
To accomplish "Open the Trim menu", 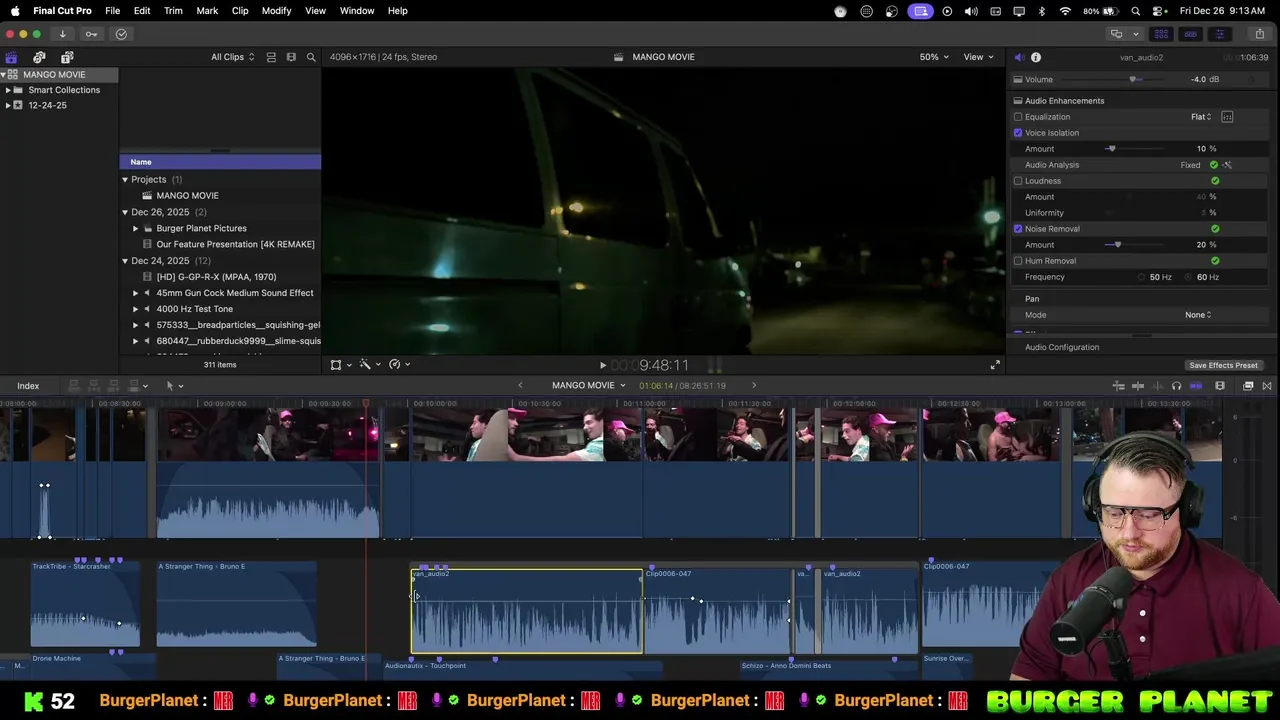I will pos(173,11).
